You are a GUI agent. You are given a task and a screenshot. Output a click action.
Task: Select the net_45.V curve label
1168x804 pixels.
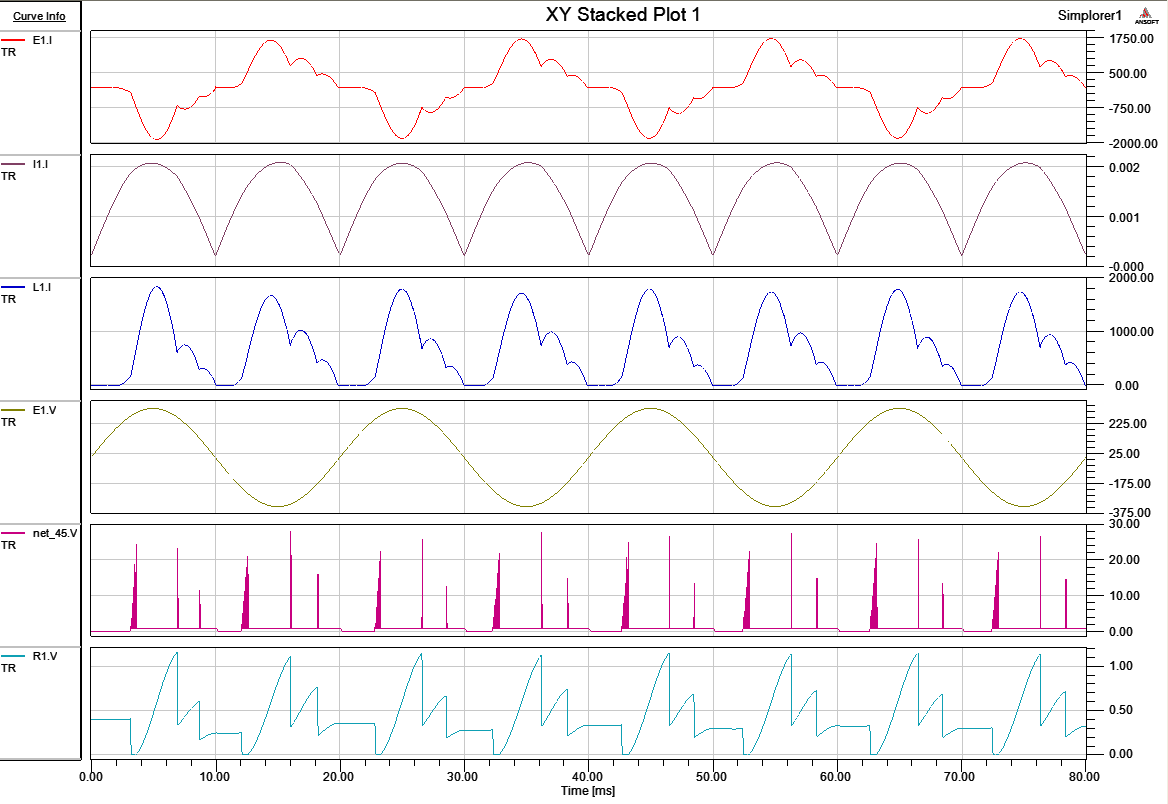[x=55, y=533]
